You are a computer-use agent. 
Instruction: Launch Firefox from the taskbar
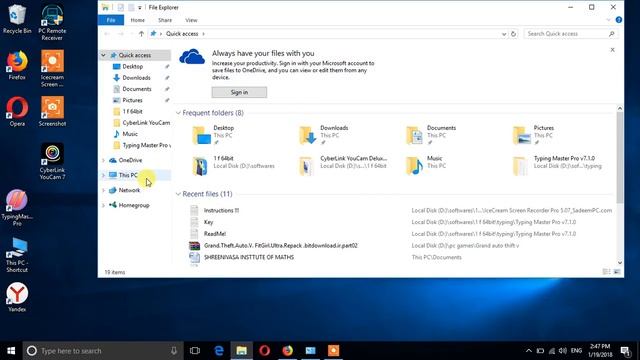(287, 351)
